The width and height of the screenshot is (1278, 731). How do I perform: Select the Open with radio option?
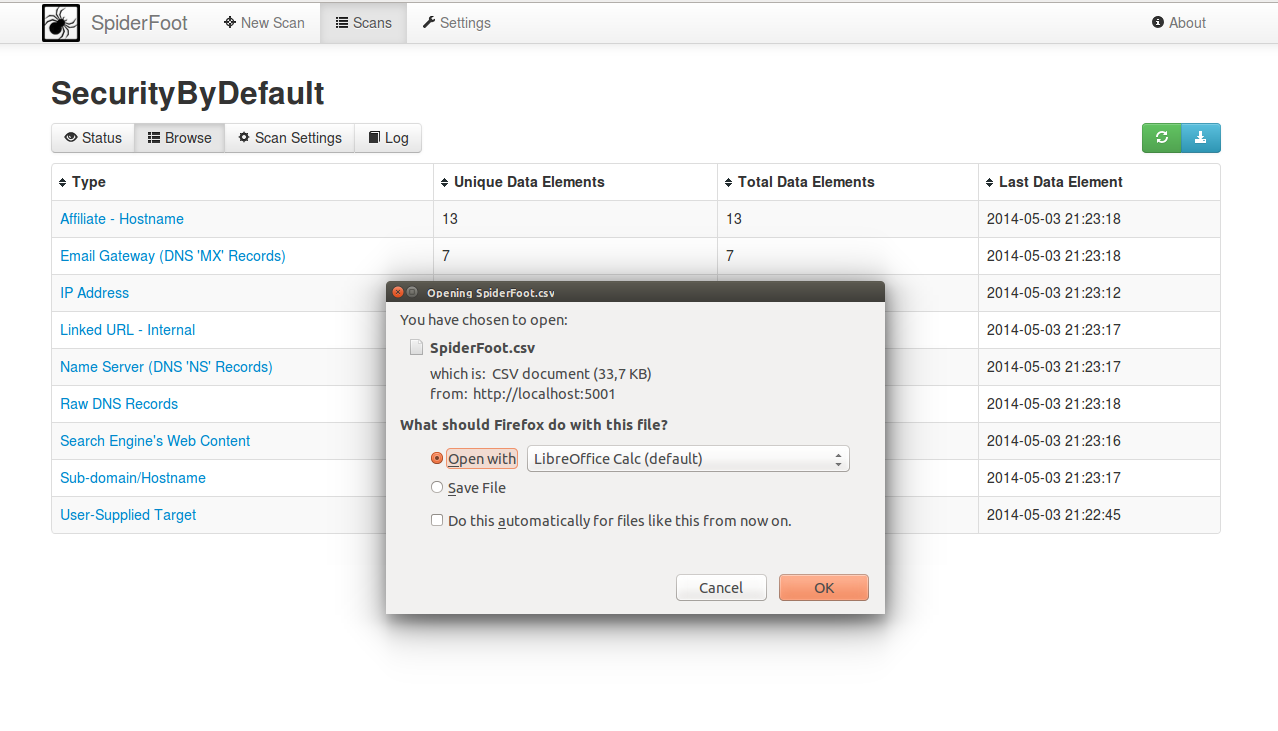click(x=436, y=459)
